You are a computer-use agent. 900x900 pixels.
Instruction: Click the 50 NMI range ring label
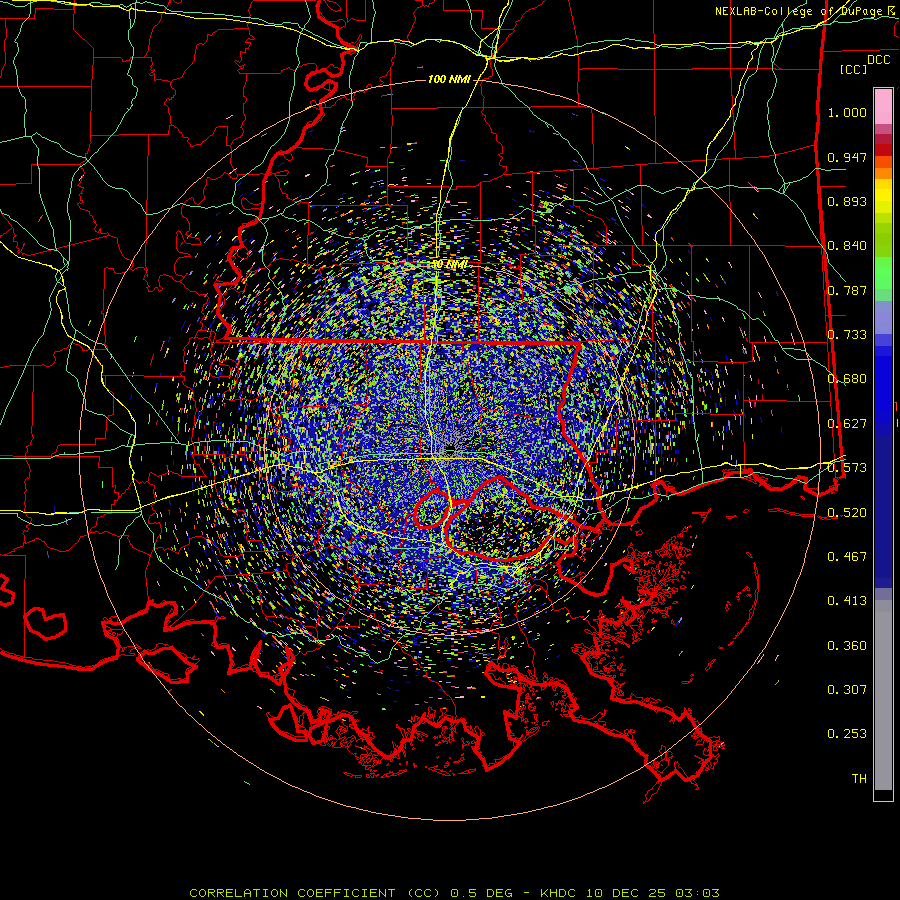[x=449, y=265]
